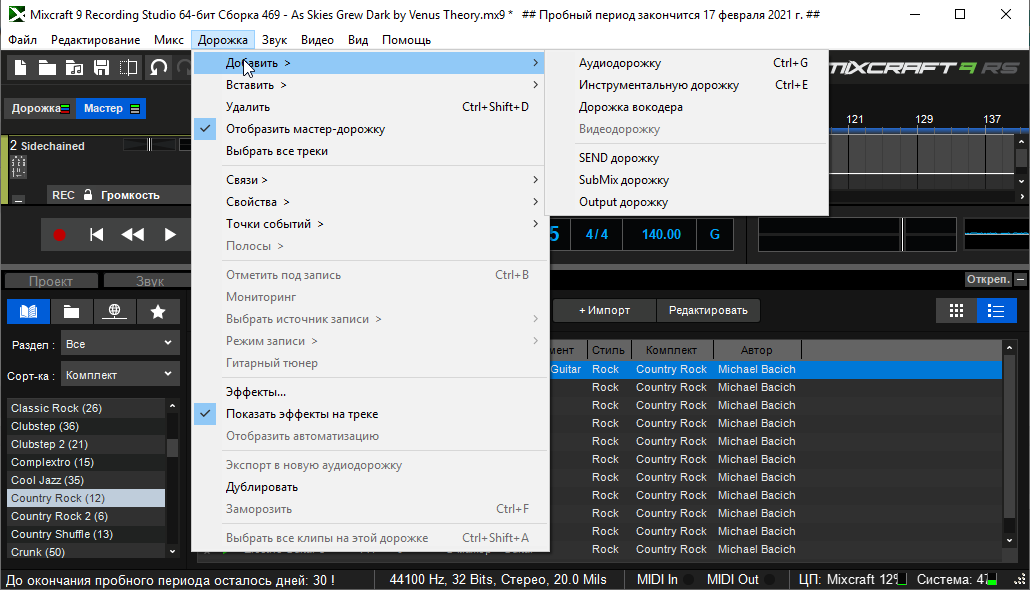Start recording with the red record button

click(x=59, y=235)
